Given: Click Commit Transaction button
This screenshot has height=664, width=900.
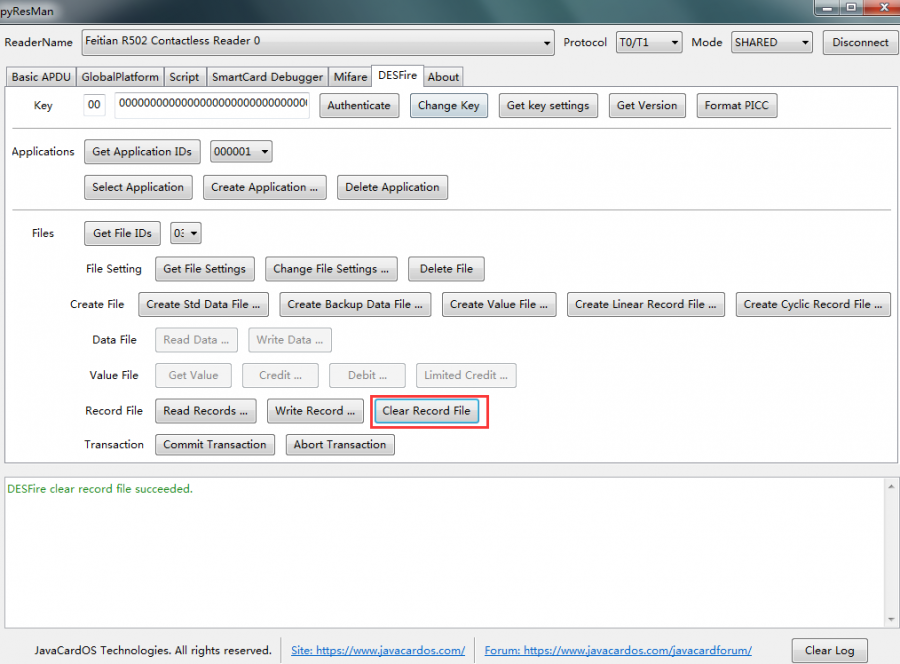Looking at the screenshot, I should click(215, 445).
